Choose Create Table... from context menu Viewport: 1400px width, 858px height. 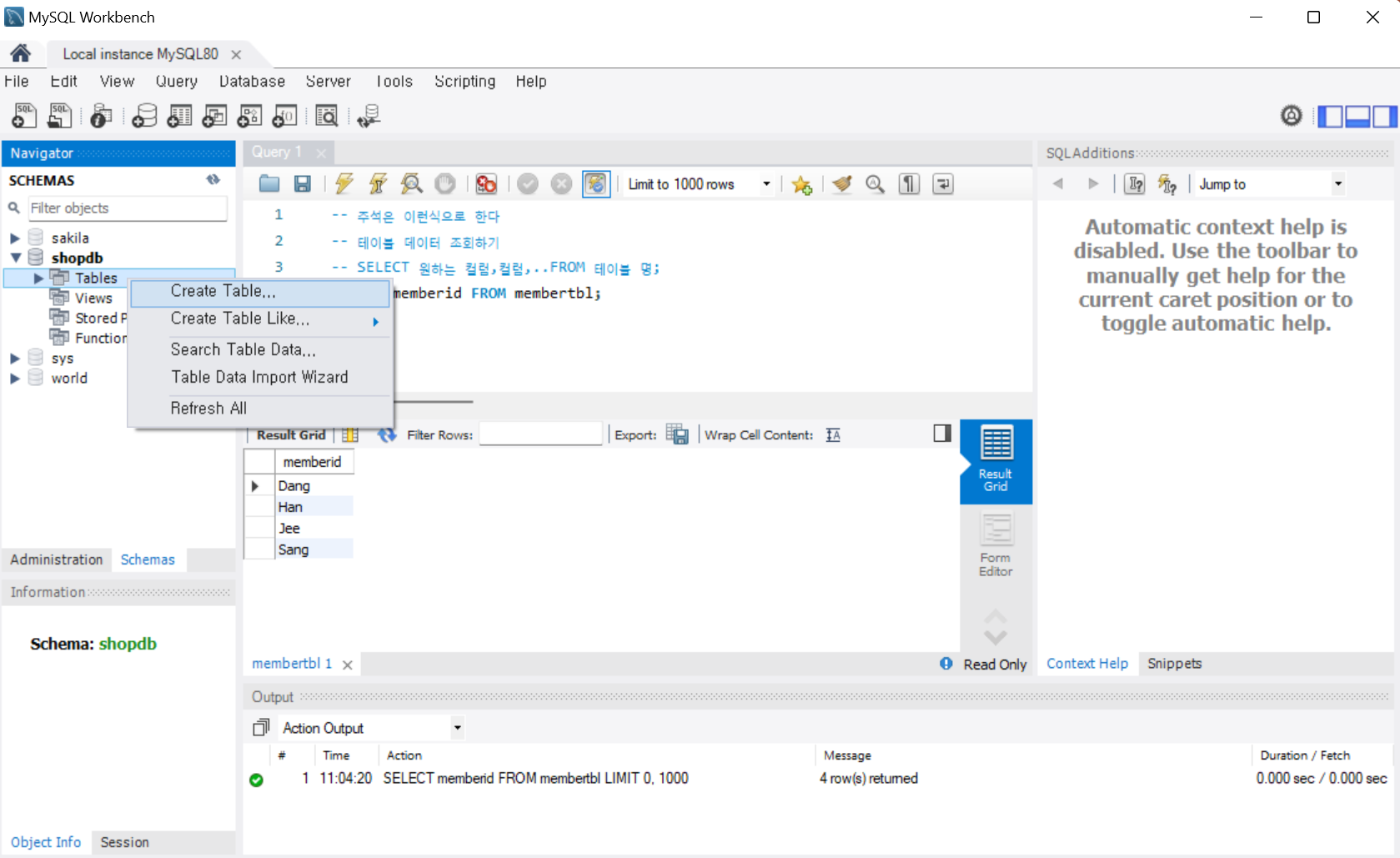260,292
